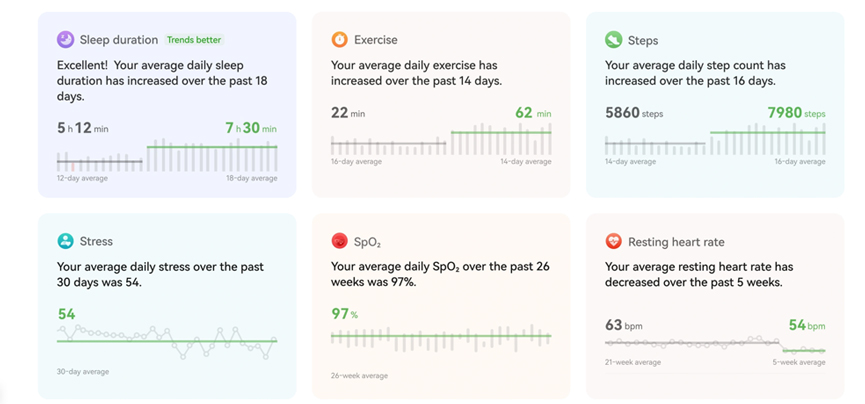Click the 'Trends better' badge
The height and width of the screenshot is (404, 865).
click(194, 40)
